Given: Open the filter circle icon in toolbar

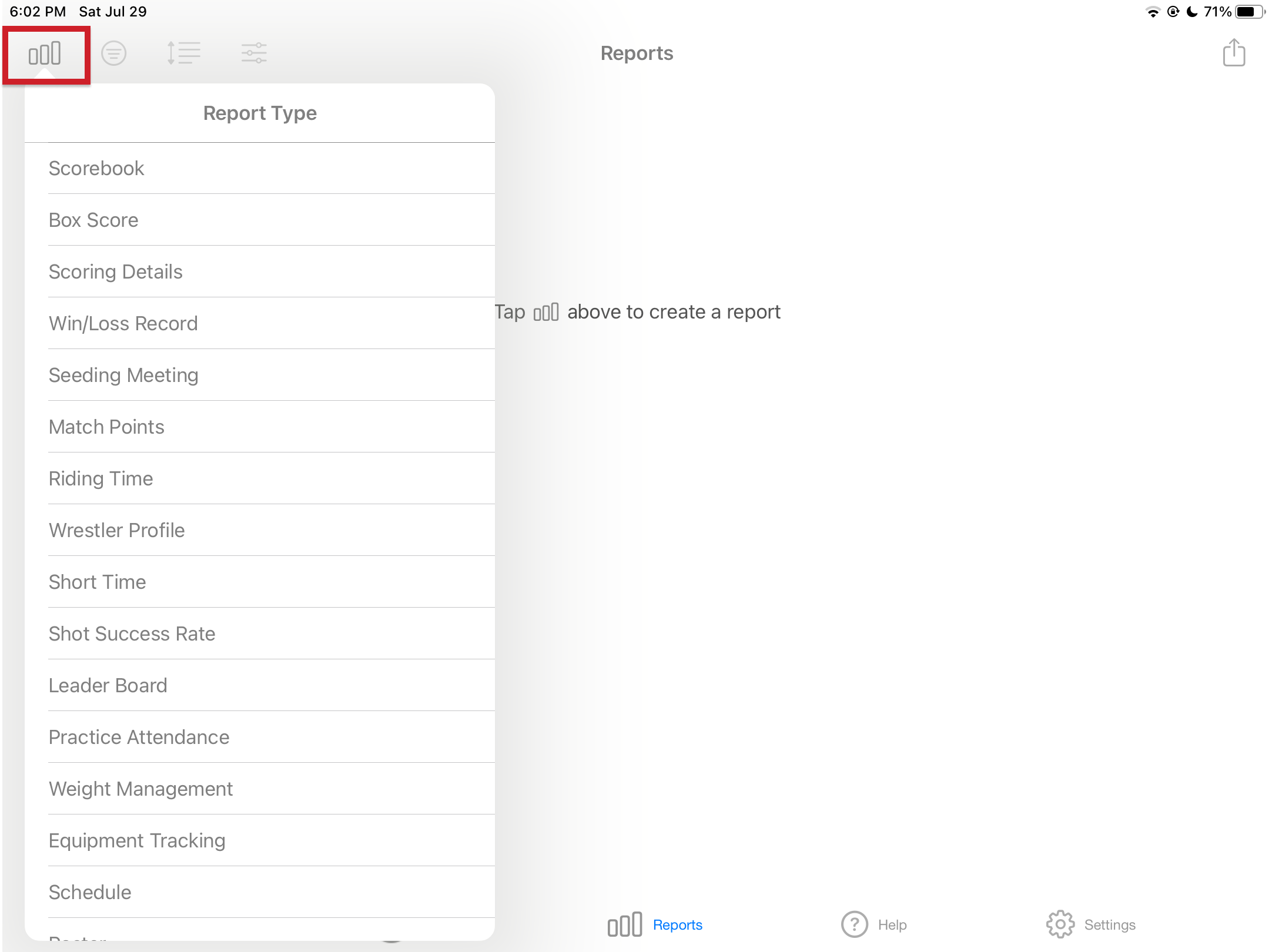Looking at the screenshot, I should (113, 53).
